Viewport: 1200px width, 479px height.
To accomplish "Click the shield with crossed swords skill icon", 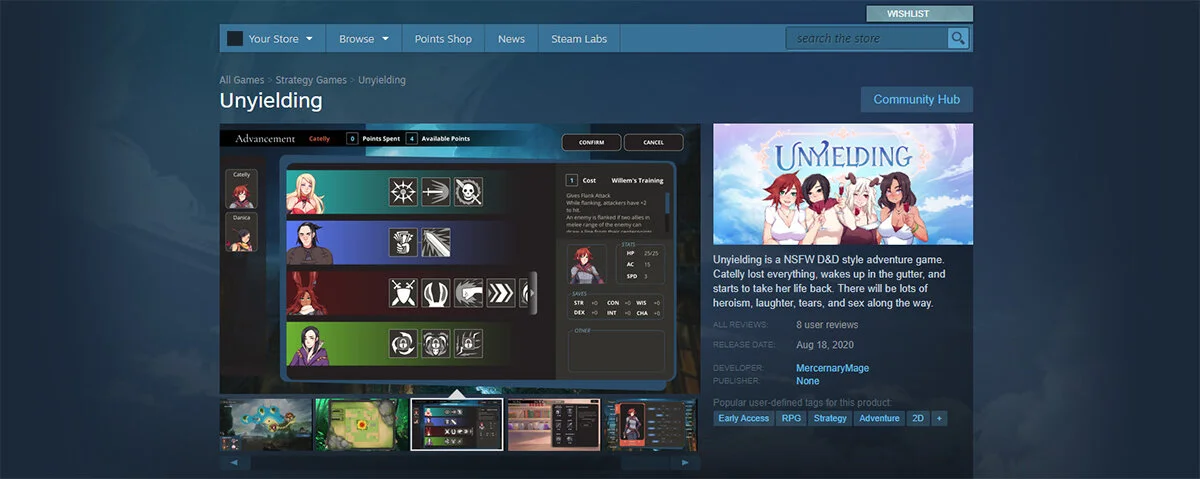I will tap(404, 292).
